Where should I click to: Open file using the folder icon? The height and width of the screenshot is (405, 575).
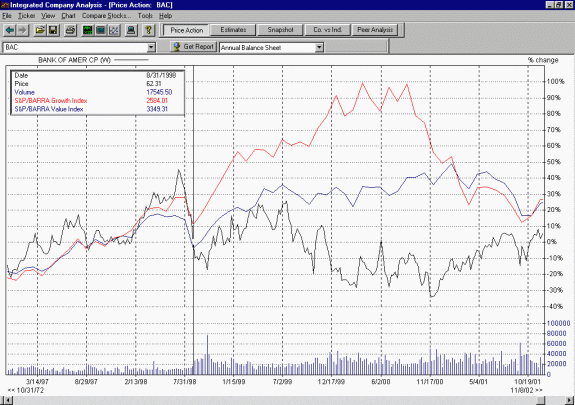pyautogui.click(x=40, y=30)
